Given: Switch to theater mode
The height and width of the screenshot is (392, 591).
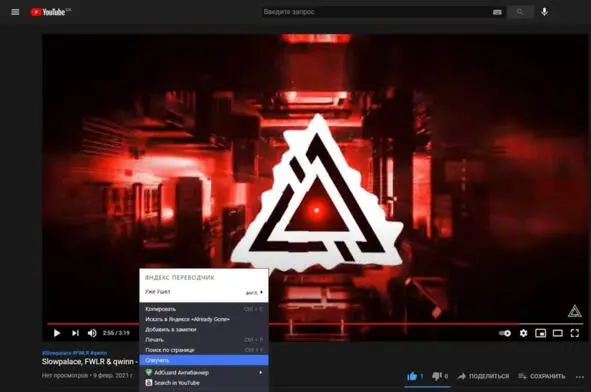Looking at the screenshot, I should [x=557, y=333].
